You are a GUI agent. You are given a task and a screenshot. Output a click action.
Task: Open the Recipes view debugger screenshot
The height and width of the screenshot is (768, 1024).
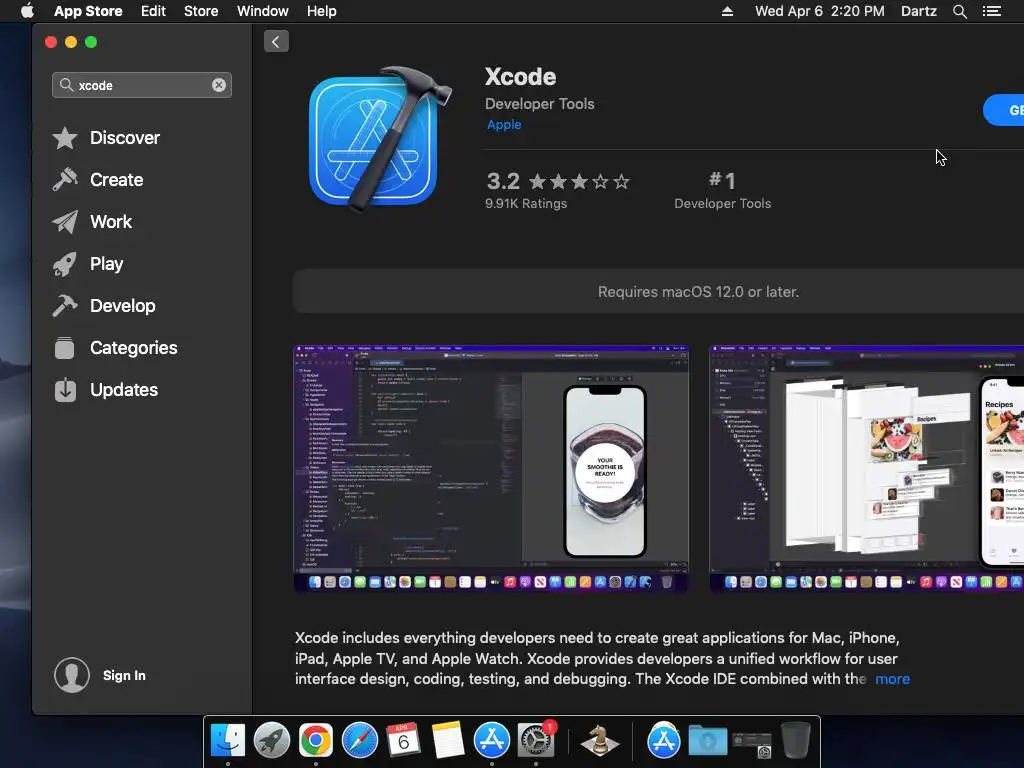[x=867, y=468]
